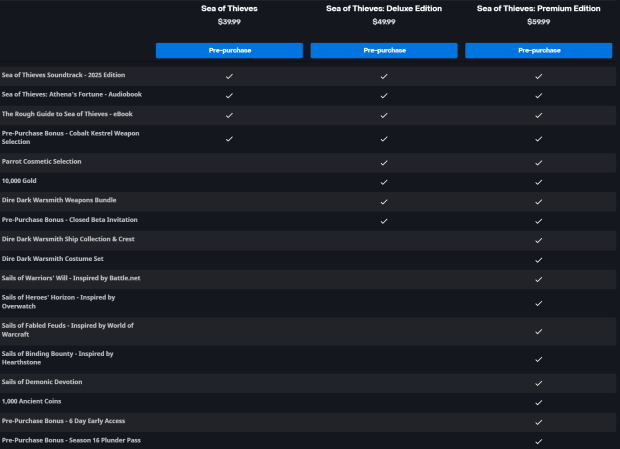Click Premium checkmark for Costume Set row
This screenshot has width=620, height=449.
coord(539,260)
